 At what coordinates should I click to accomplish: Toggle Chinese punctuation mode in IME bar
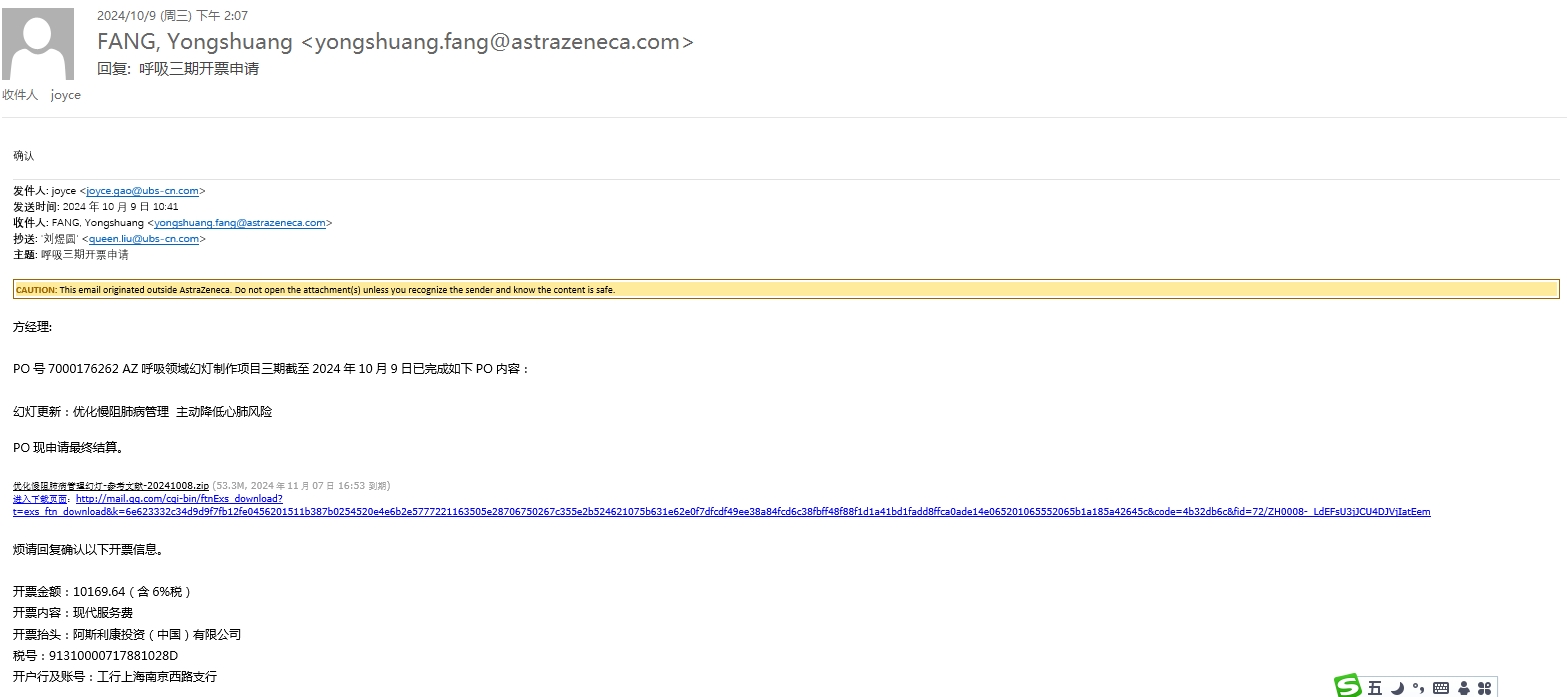[x=1418, y=688]
